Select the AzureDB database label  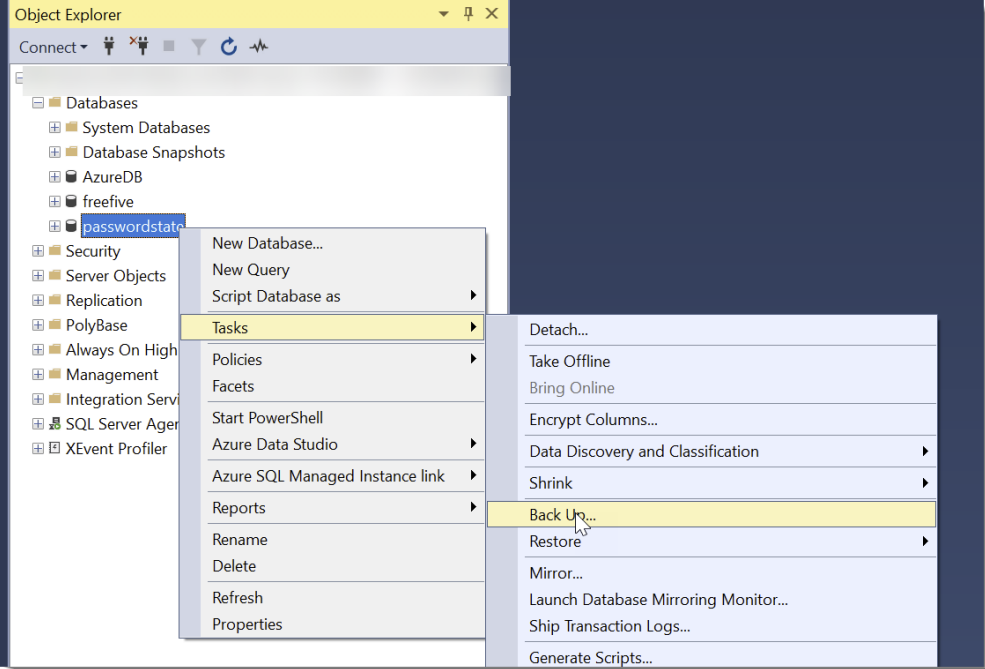point(112,177)
